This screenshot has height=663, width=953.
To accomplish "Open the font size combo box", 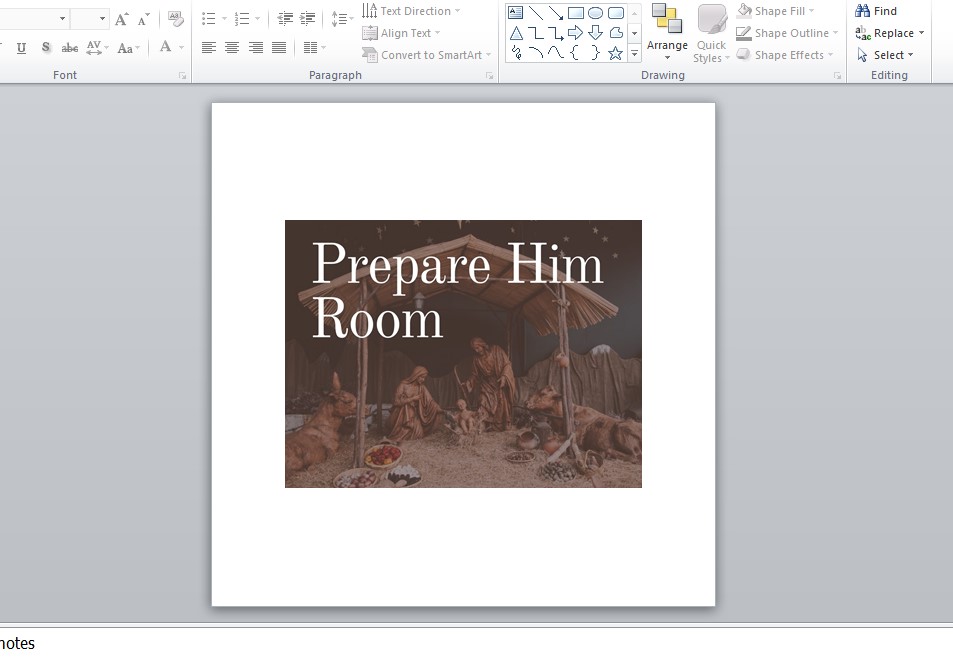I will tap(89, 19).
